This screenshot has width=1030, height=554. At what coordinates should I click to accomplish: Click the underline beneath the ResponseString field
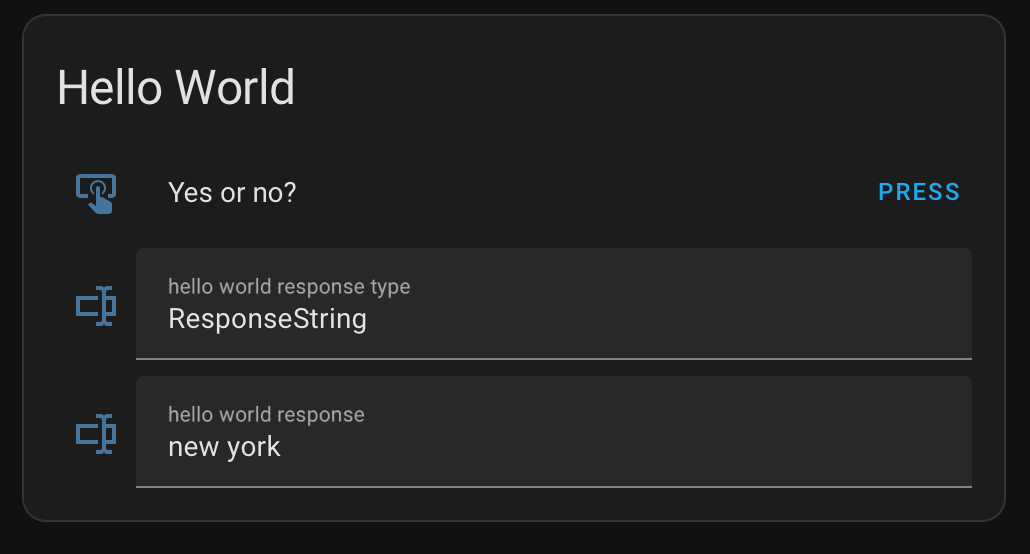(554, 359)
